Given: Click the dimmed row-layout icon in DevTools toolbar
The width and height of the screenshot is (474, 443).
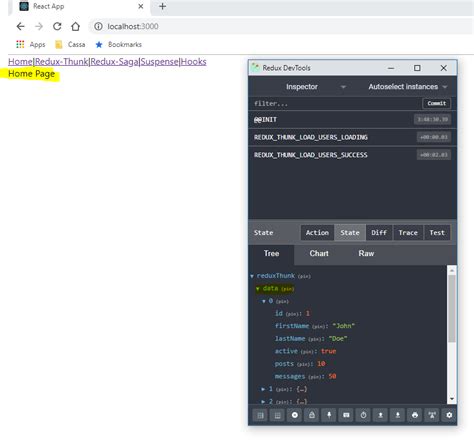Looking at the screenshot, I should click(277, 415).
